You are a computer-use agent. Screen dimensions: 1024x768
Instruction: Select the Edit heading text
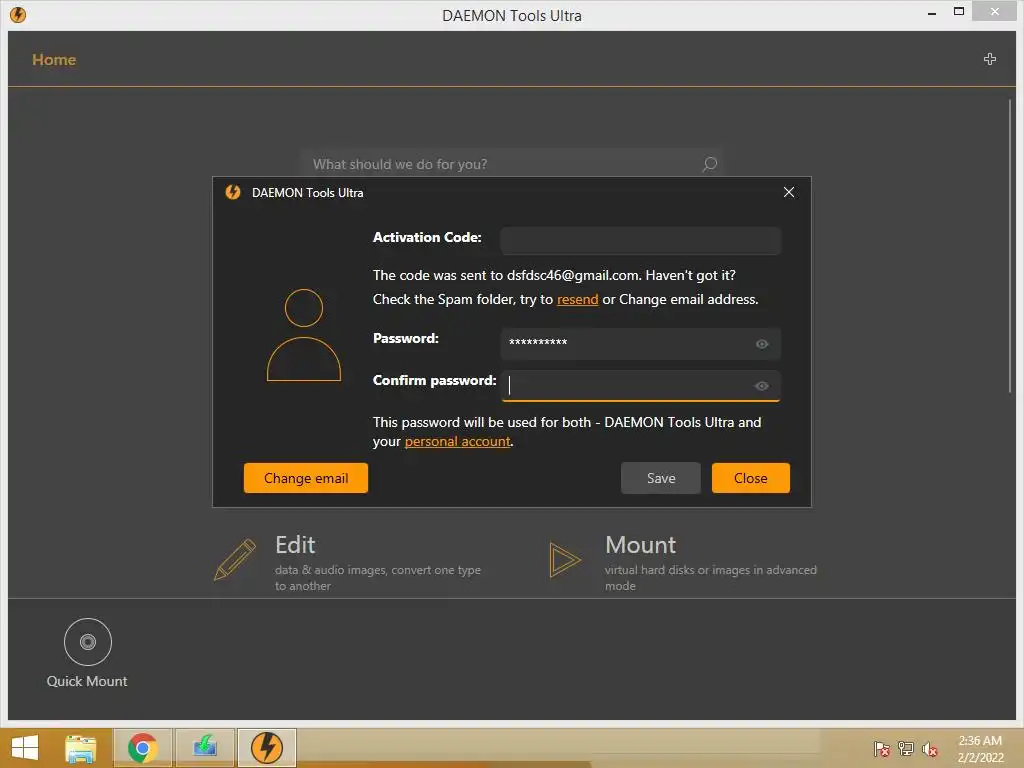click(x=295, y=545)
